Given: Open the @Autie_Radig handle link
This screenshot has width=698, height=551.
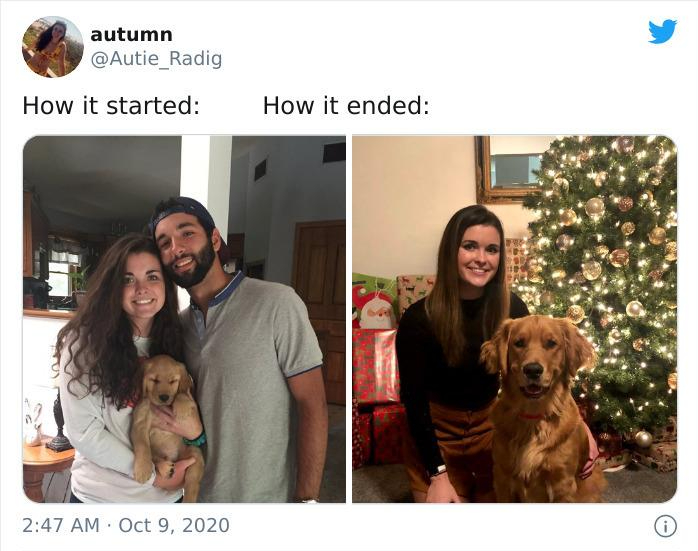Looking at the screenshot, I should coord(156,59).
